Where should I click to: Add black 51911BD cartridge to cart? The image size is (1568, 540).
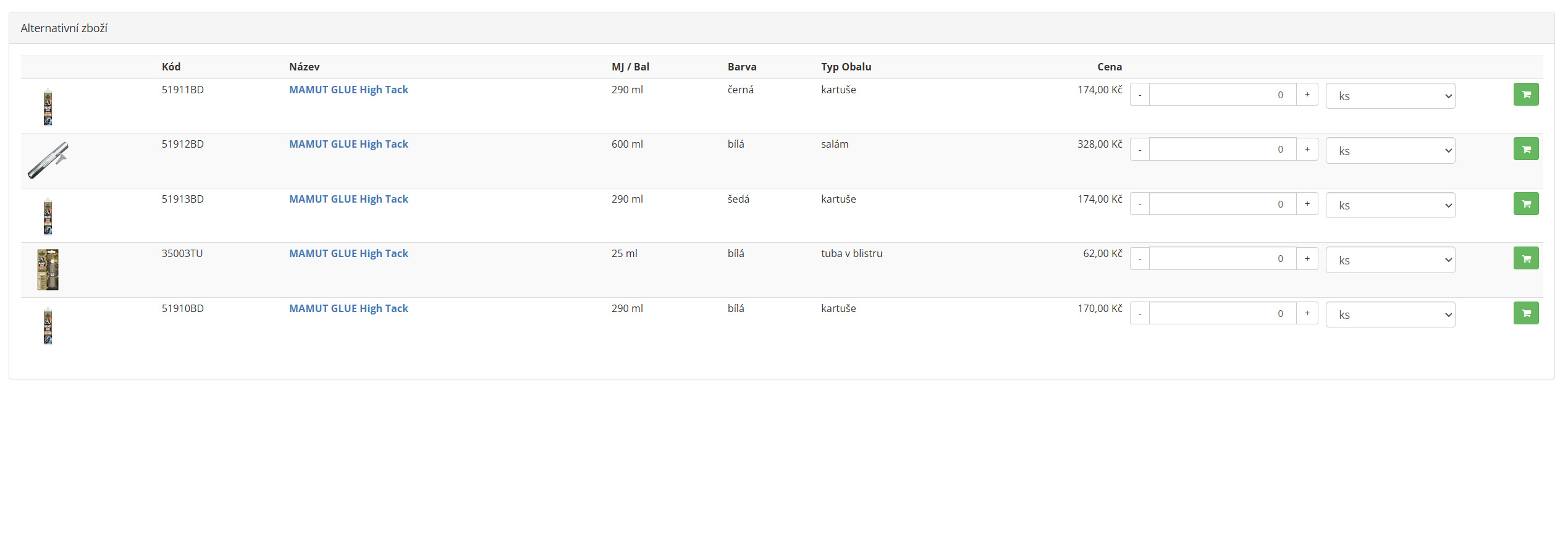coord(1525,95)
